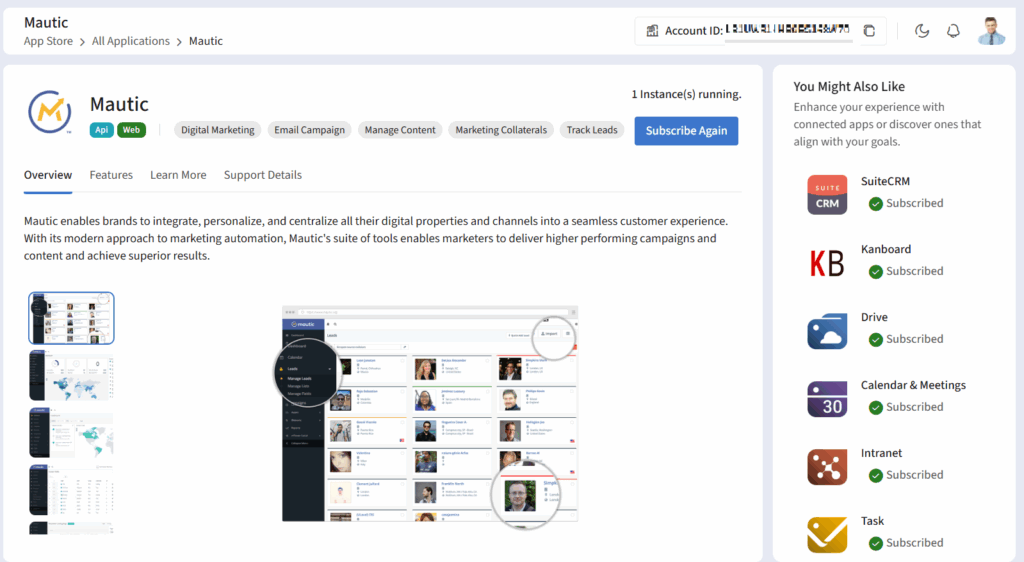Open the Task app icon
Screen dimensions: 1024x562
point(827,534)
